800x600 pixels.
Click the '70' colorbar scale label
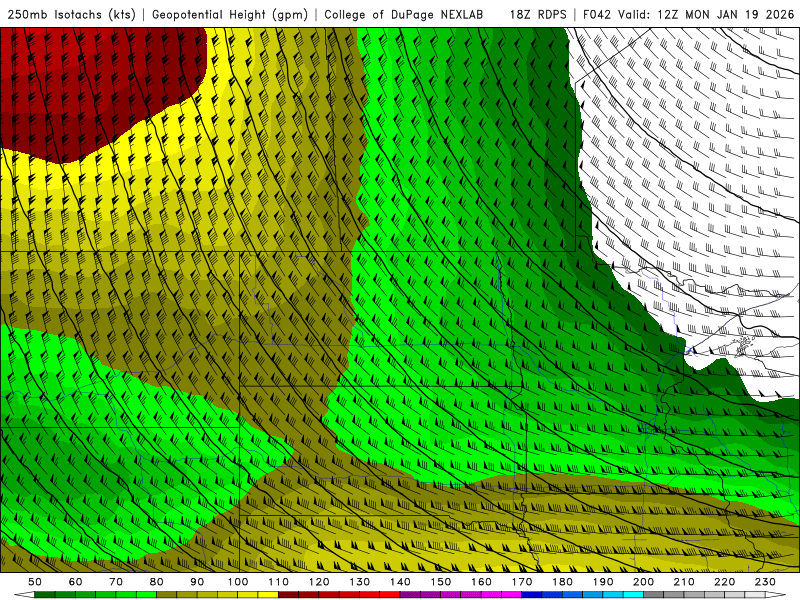116,582
